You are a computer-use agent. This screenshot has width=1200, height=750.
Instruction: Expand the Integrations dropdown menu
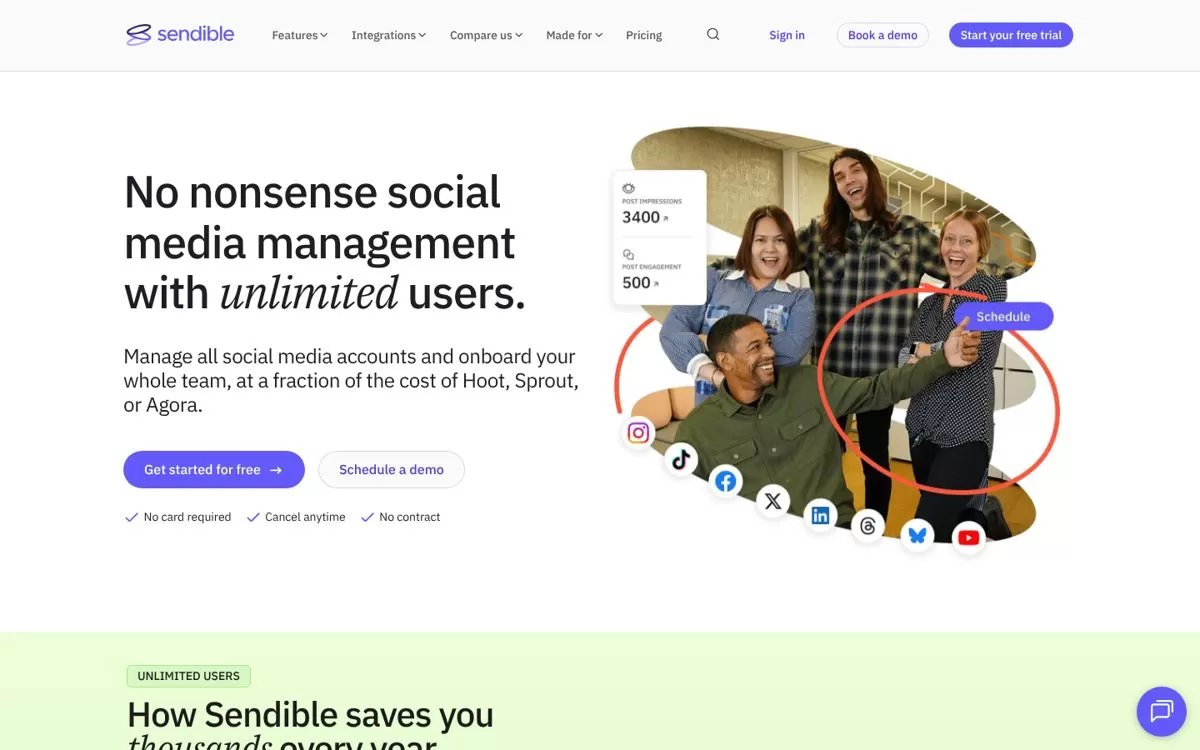tap(389, 35)
